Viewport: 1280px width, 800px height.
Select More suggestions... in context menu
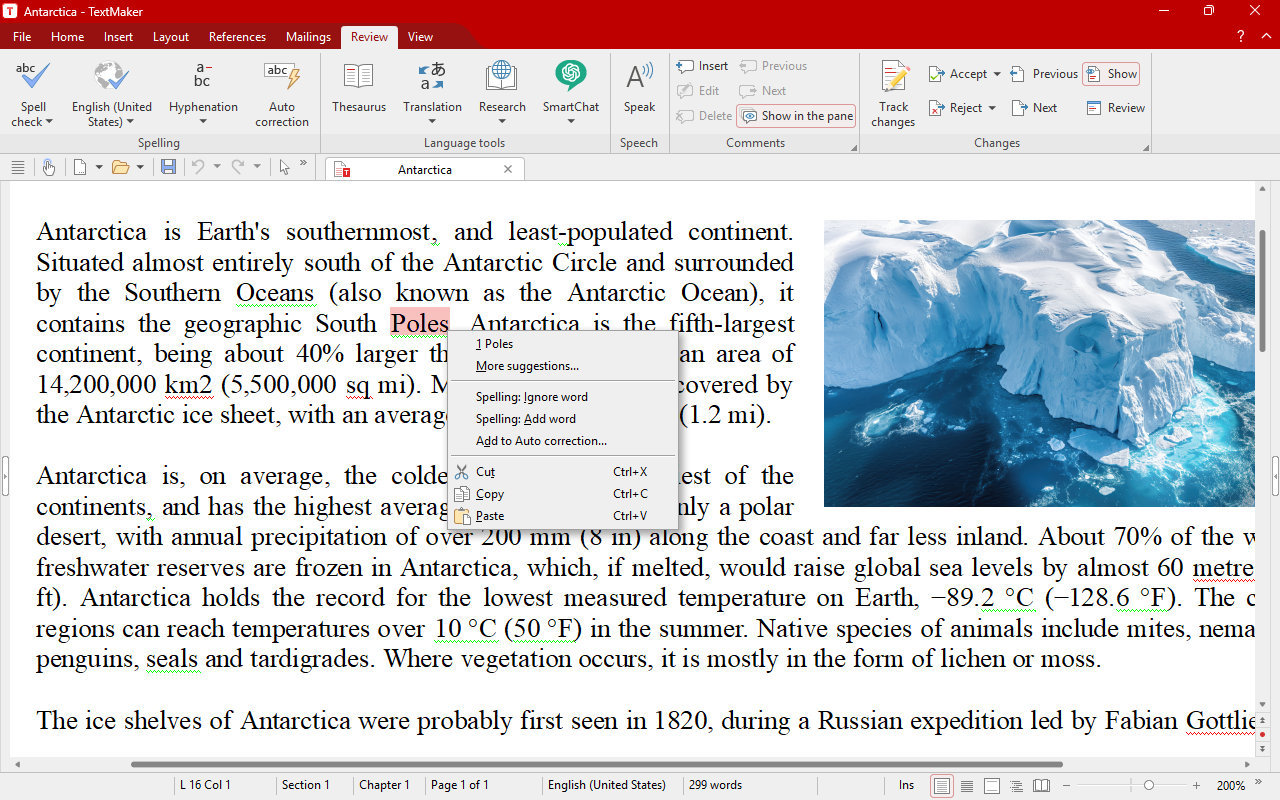[x=527, y=366]
